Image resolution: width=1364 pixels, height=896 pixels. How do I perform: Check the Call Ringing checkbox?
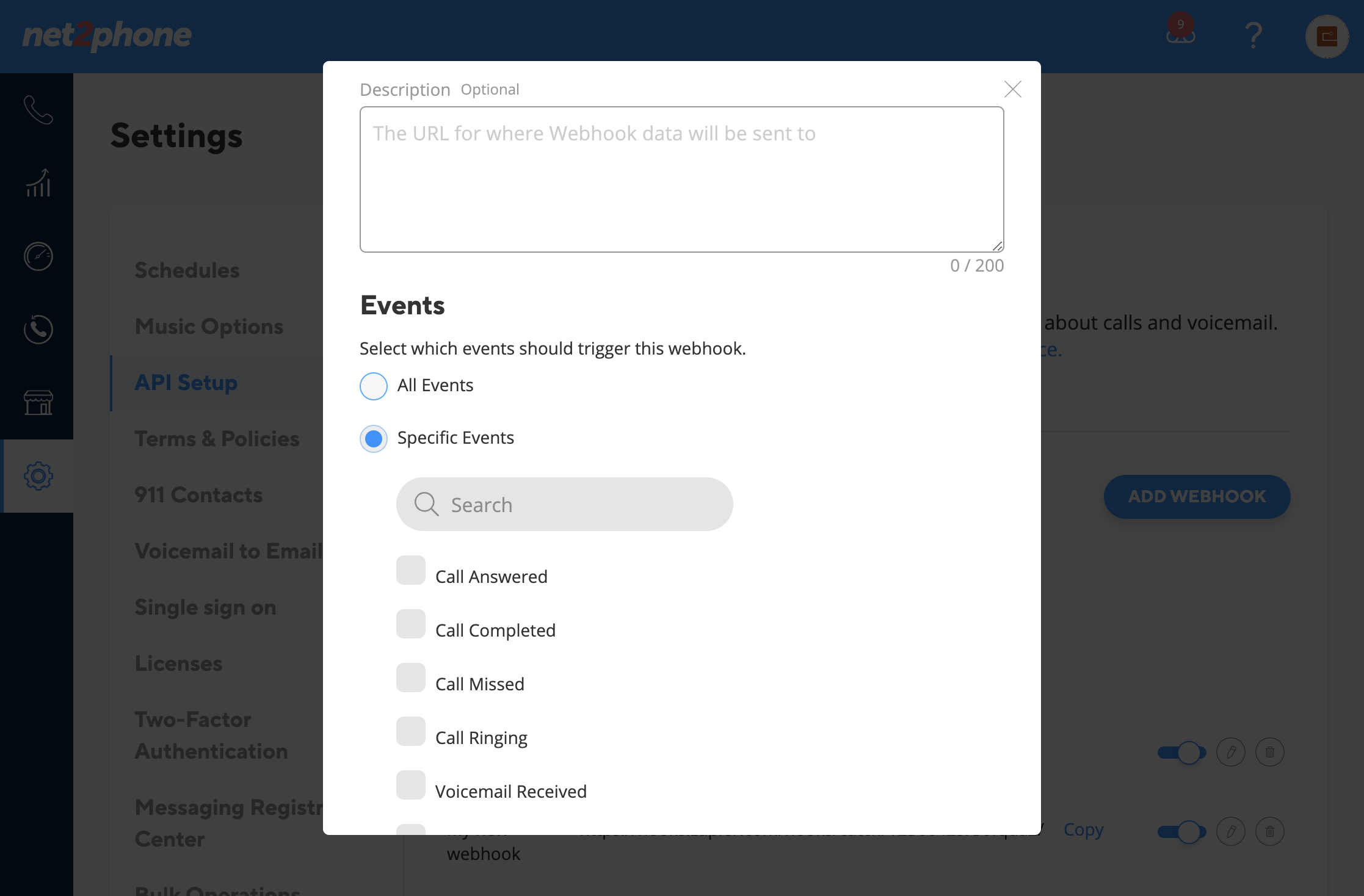(411, 731)
